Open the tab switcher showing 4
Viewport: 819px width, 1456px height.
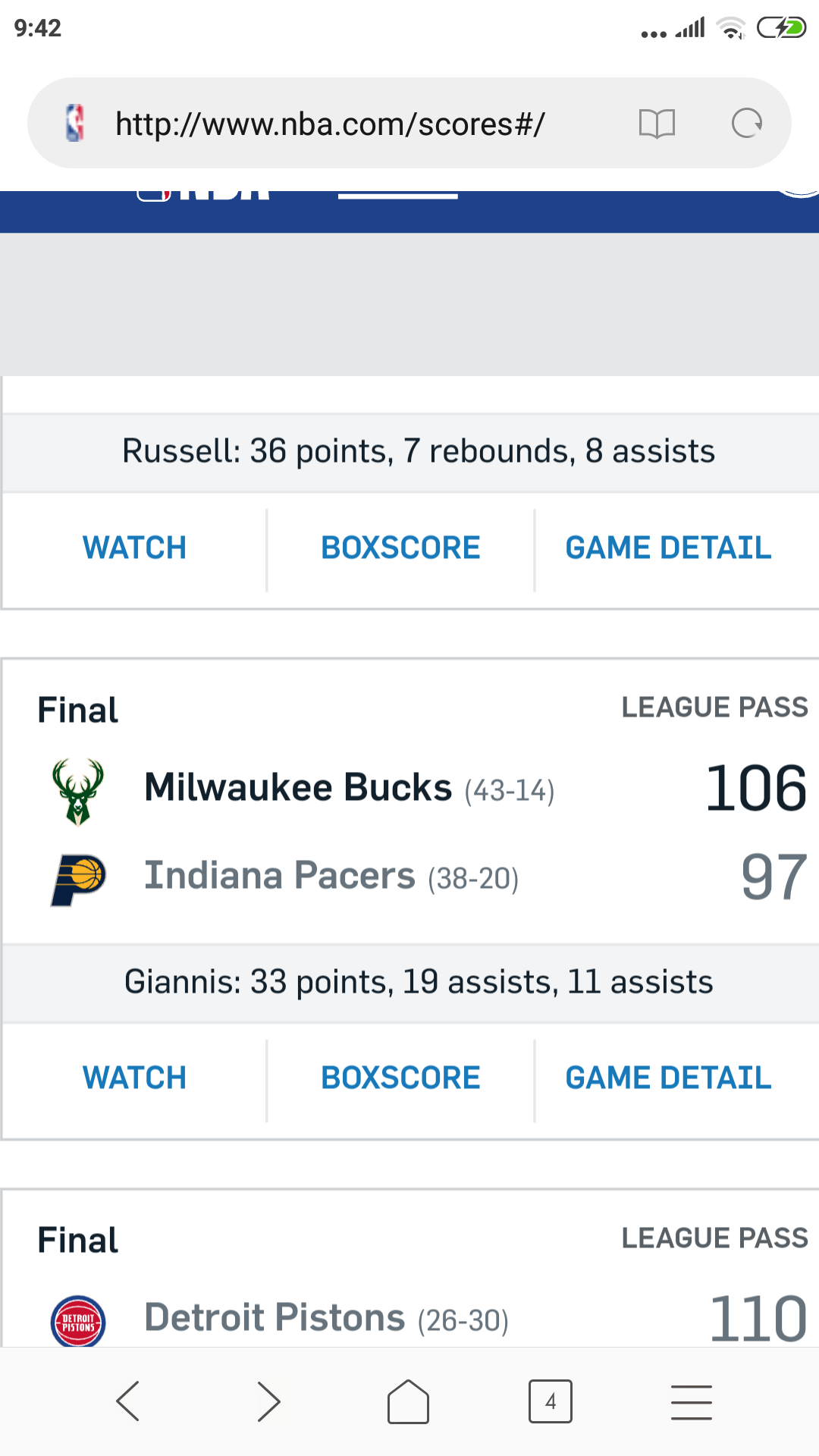[550, 1401]
